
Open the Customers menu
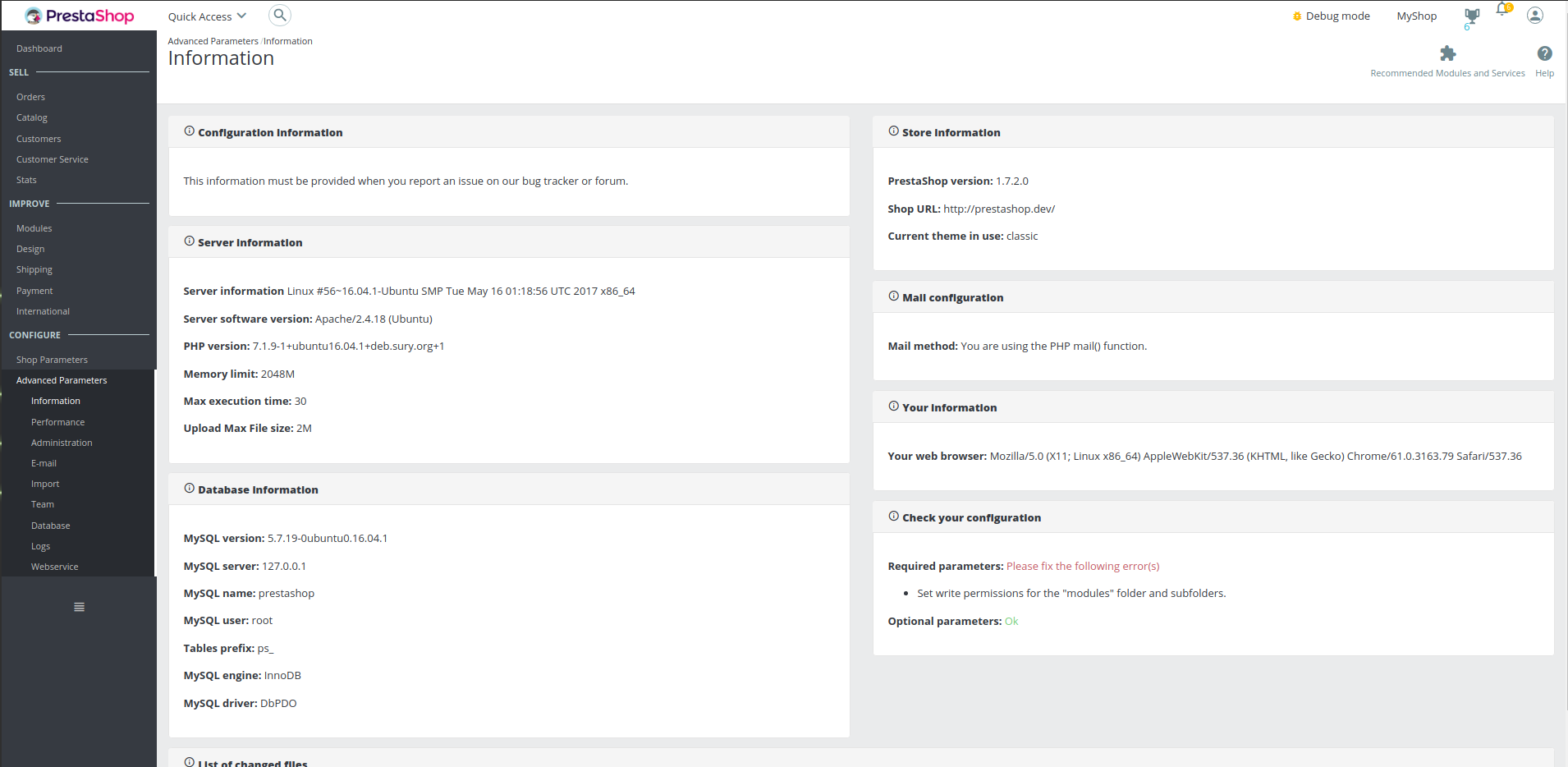[x=39, y=139]
